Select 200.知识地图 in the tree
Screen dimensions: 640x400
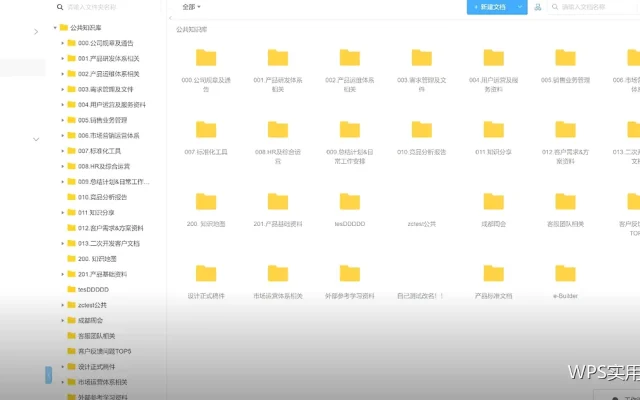97,259
